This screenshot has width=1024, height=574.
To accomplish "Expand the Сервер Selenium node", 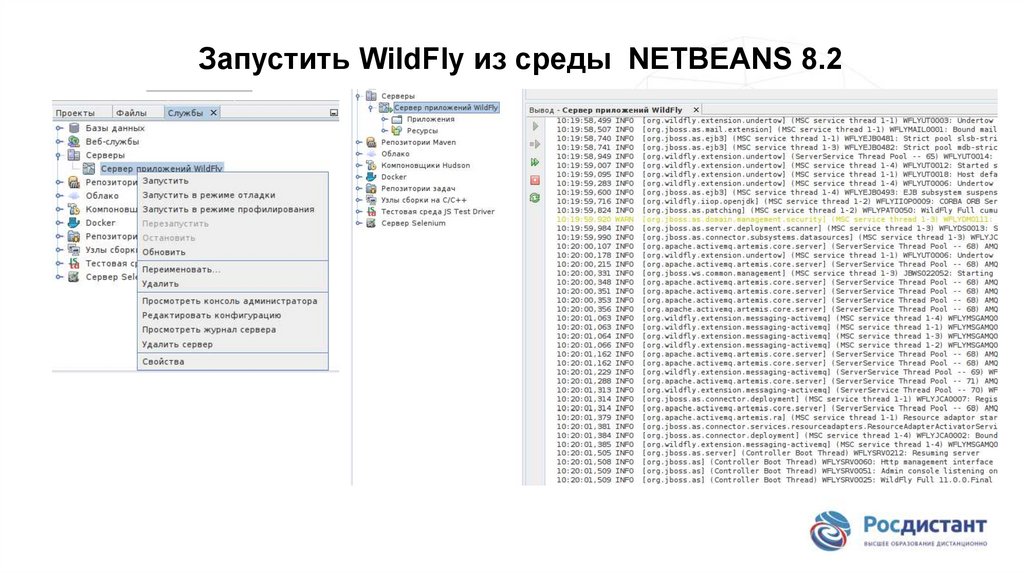I will [x=359, y=223].
